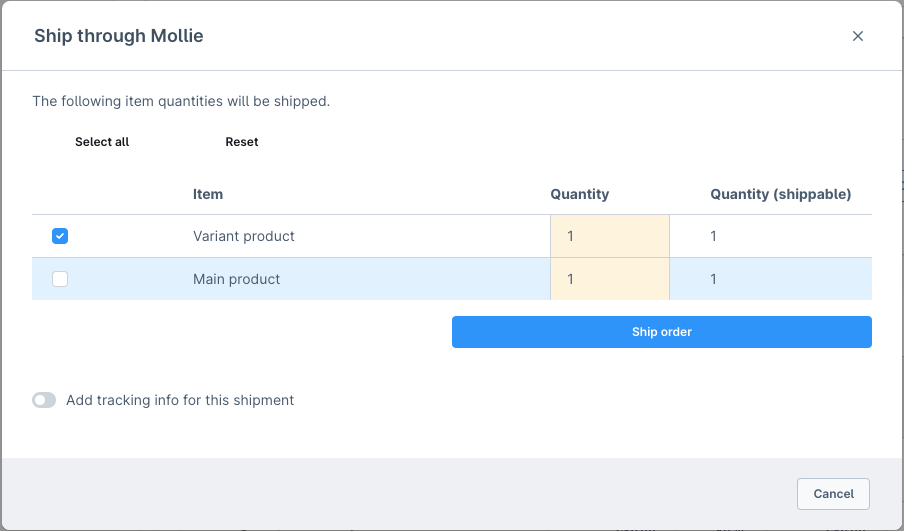Enable tracking info toggle for this shipment
This screenshot has height=531, width=904.
coord(44,400)
